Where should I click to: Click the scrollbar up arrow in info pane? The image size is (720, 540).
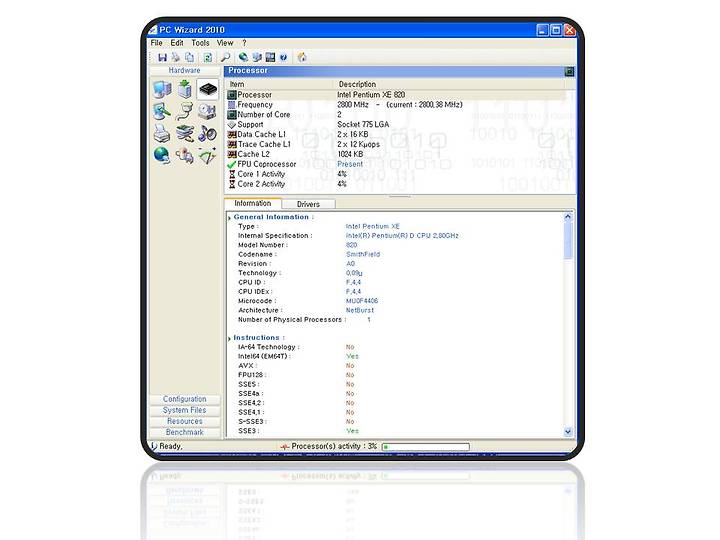[x=568, y=216]
